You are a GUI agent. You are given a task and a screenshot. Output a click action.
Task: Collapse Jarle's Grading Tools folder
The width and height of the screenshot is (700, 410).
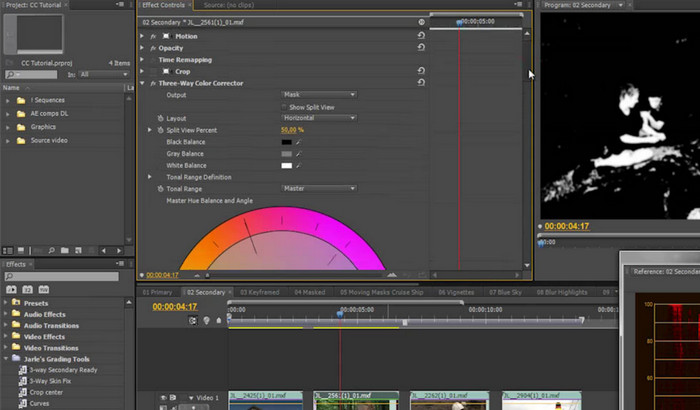(5, 358)
